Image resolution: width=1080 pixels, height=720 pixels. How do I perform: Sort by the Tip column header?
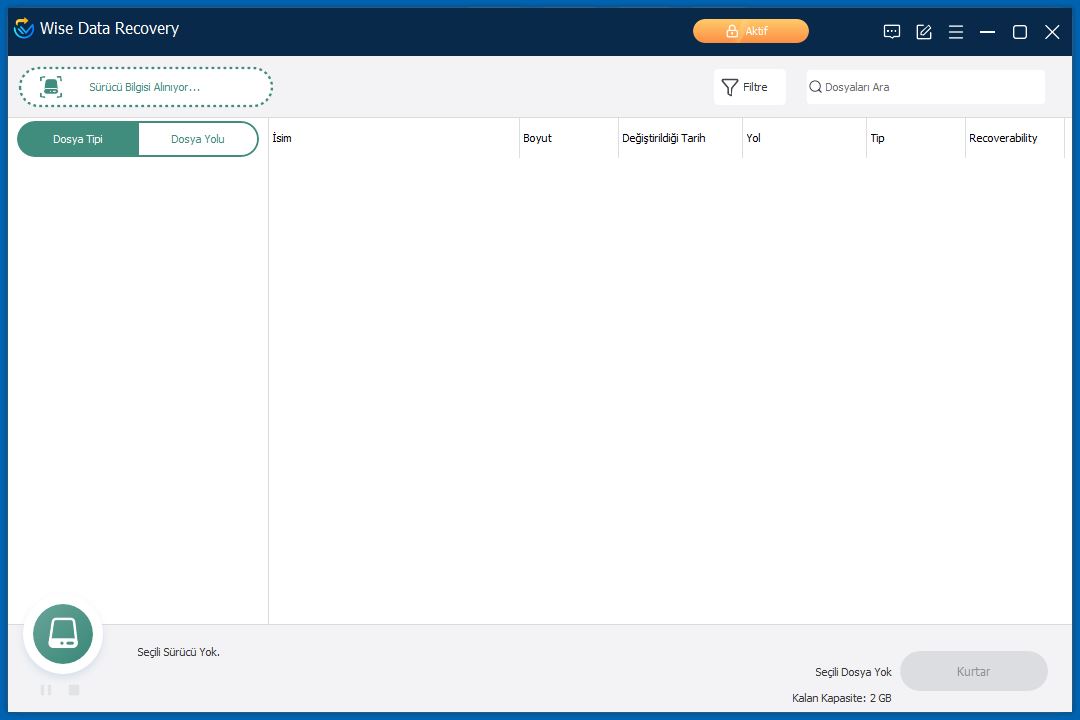(x=916, y=138)
